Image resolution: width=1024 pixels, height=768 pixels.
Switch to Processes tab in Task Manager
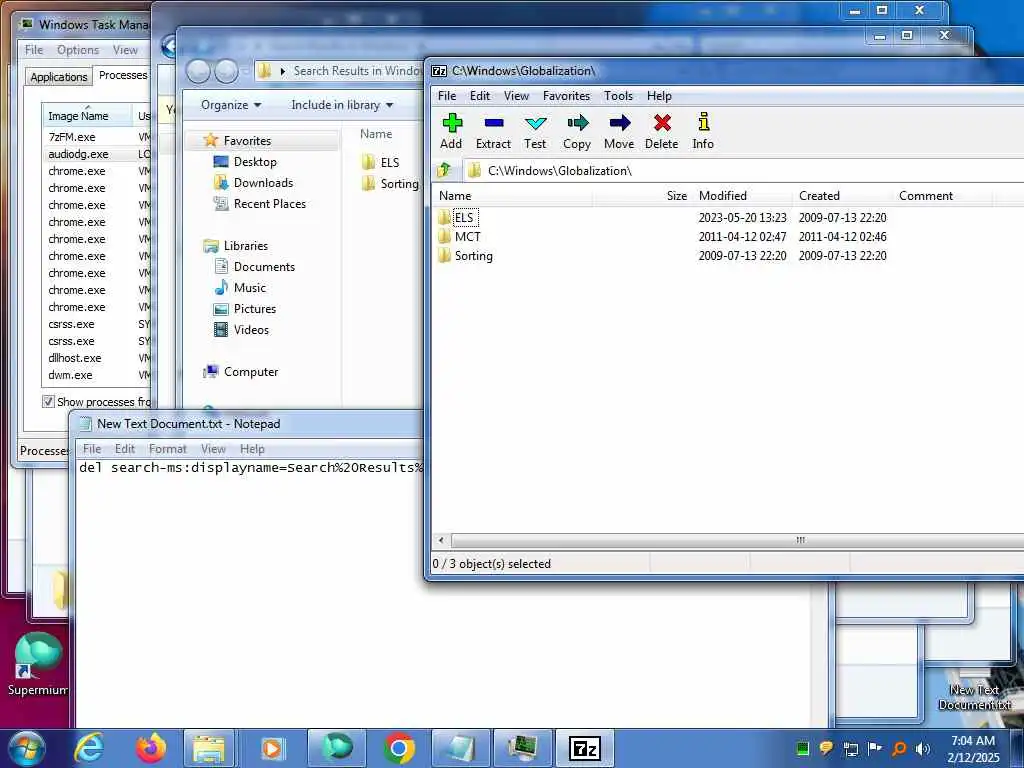[123, 75]
